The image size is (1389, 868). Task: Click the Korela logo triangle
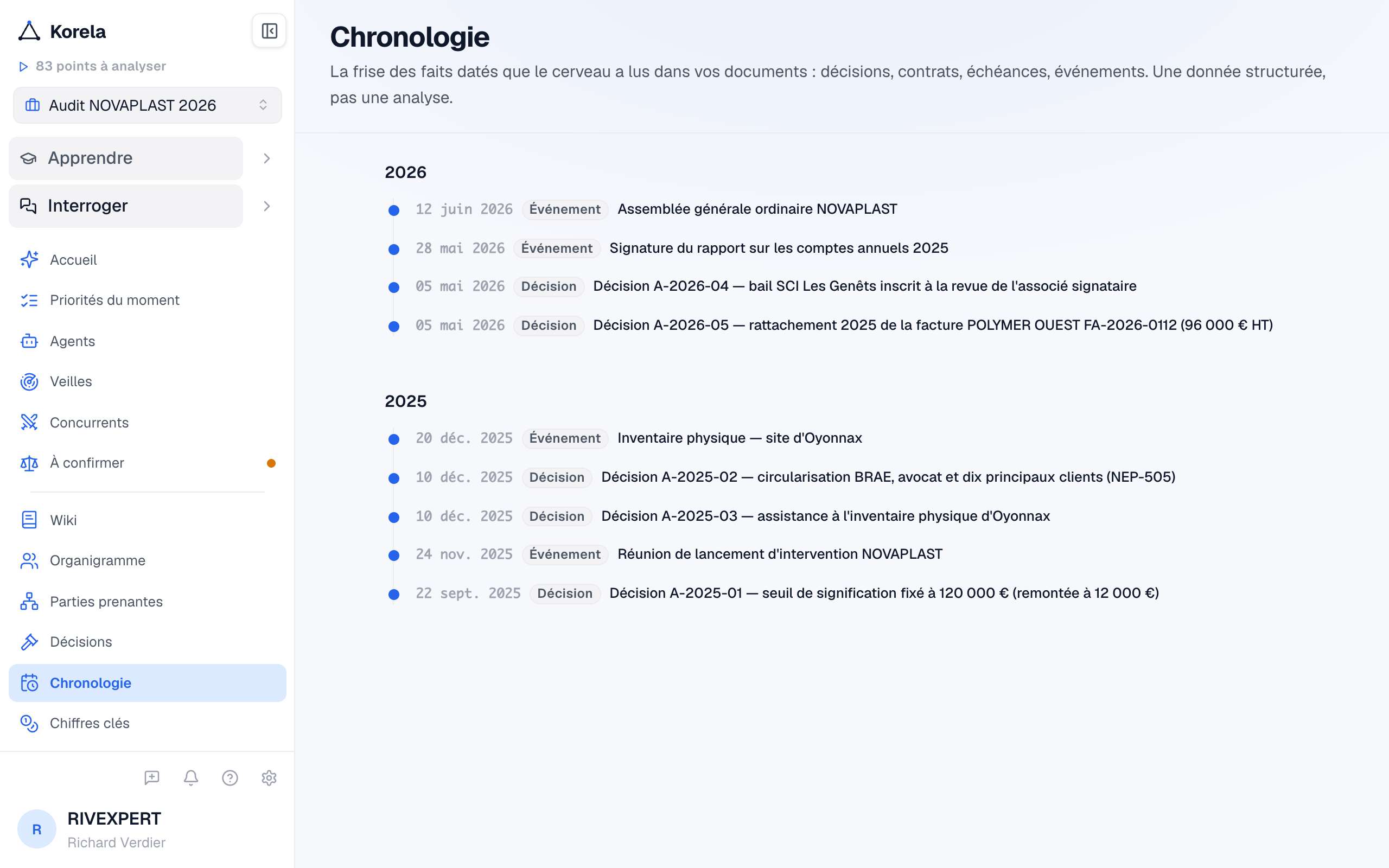tap(29, 31)
